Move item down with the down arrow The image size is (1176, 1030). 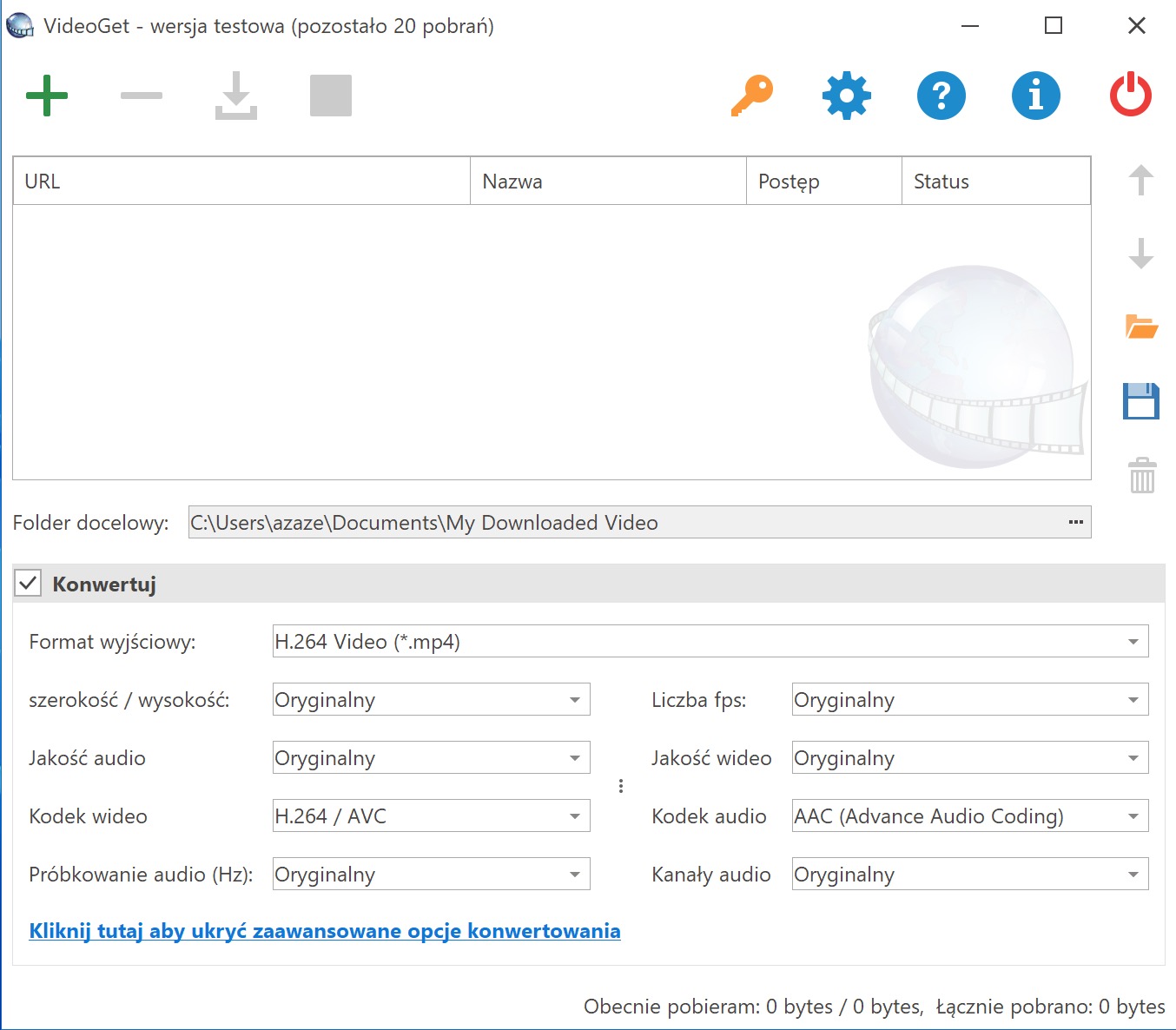coord(1141,254)
